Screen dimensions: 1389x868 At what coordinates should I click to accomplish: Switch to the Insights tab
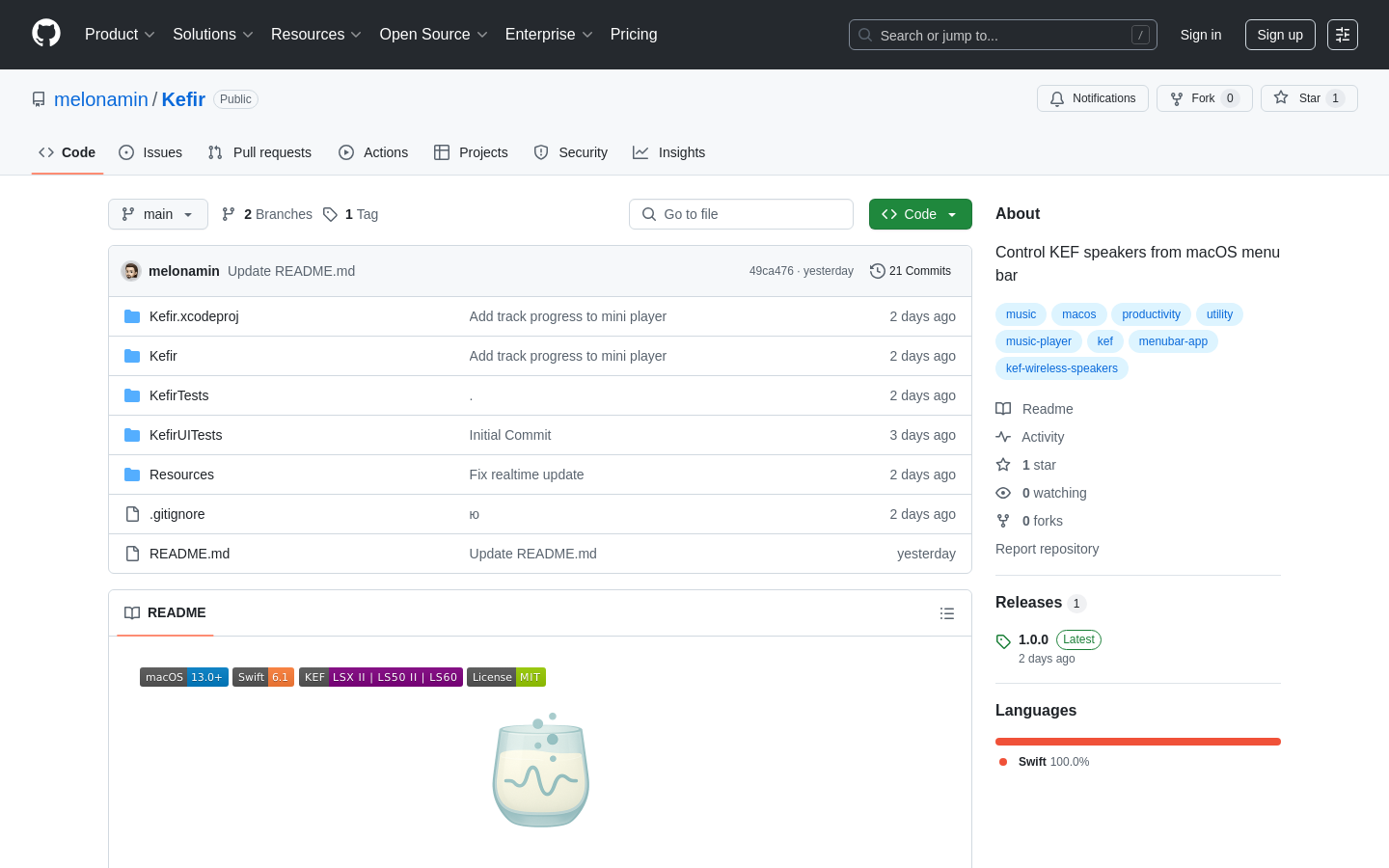(x=669, y=152)
